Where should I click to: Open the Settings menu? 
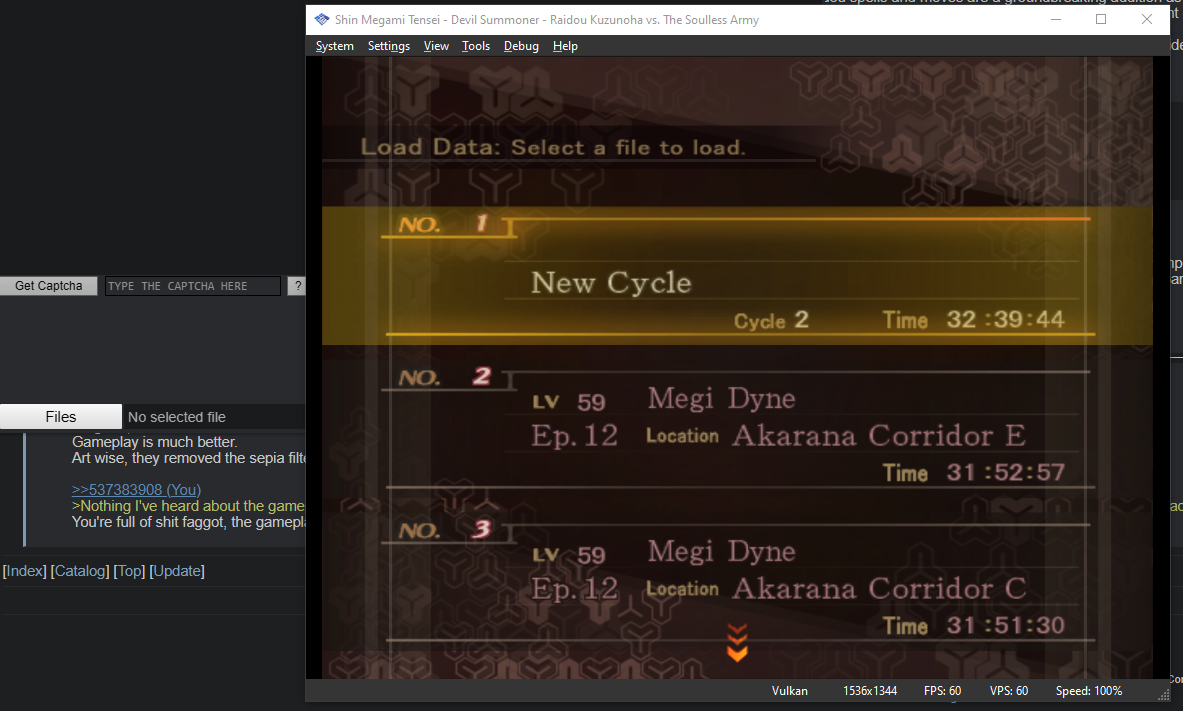click(388, 46)
